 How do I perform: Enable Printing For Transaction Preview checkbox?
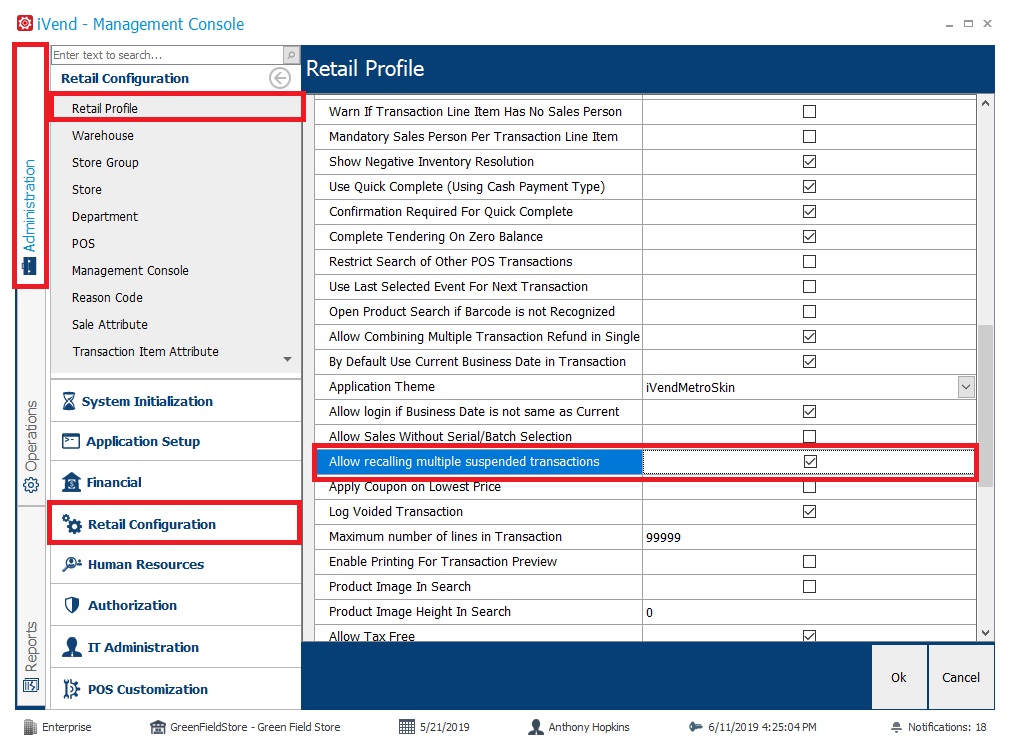pyautogui.click(x=809, y=562)
